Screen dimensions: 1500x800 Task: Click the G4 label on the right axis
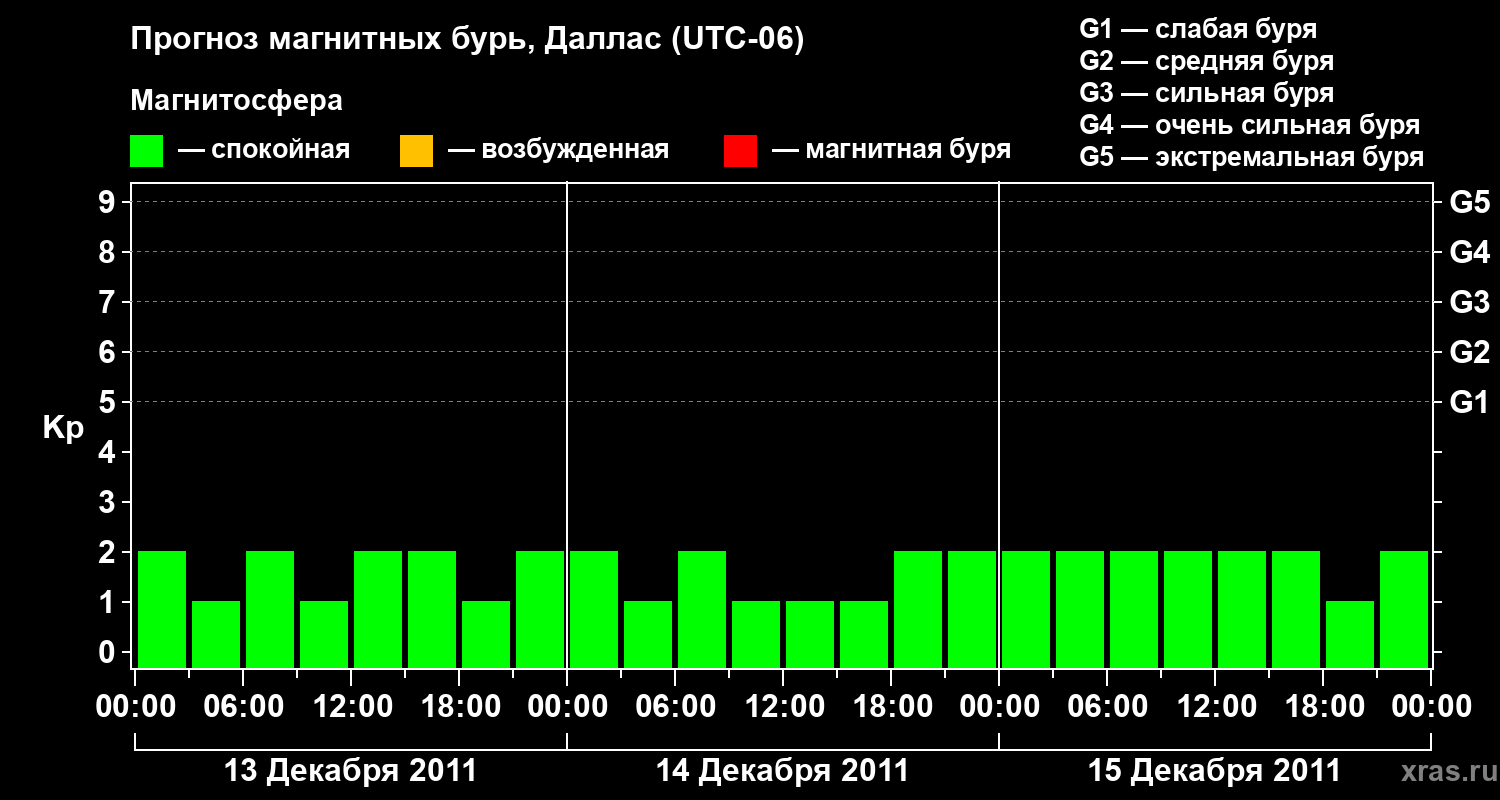pos(1470,253)
